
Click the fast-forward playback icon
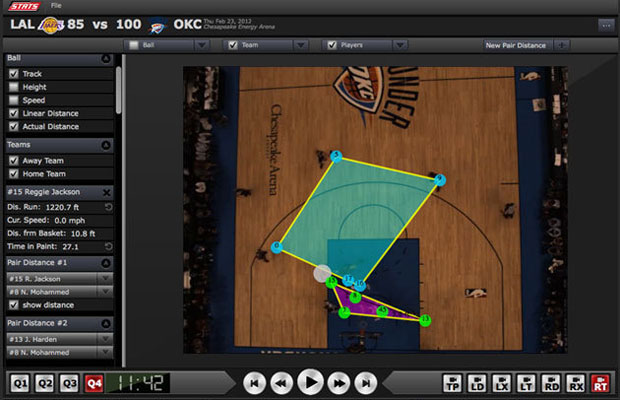point(339,382)
